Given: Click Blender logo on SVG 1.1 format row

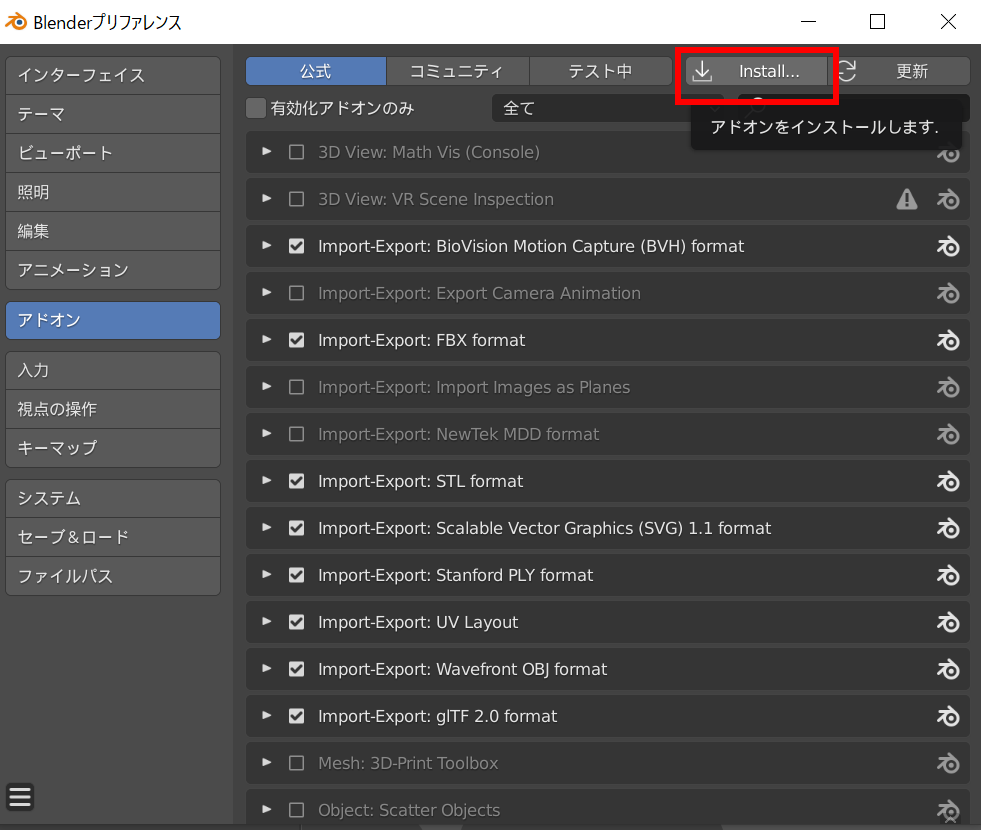Looking at the screenshot, I should coord(948,529).
